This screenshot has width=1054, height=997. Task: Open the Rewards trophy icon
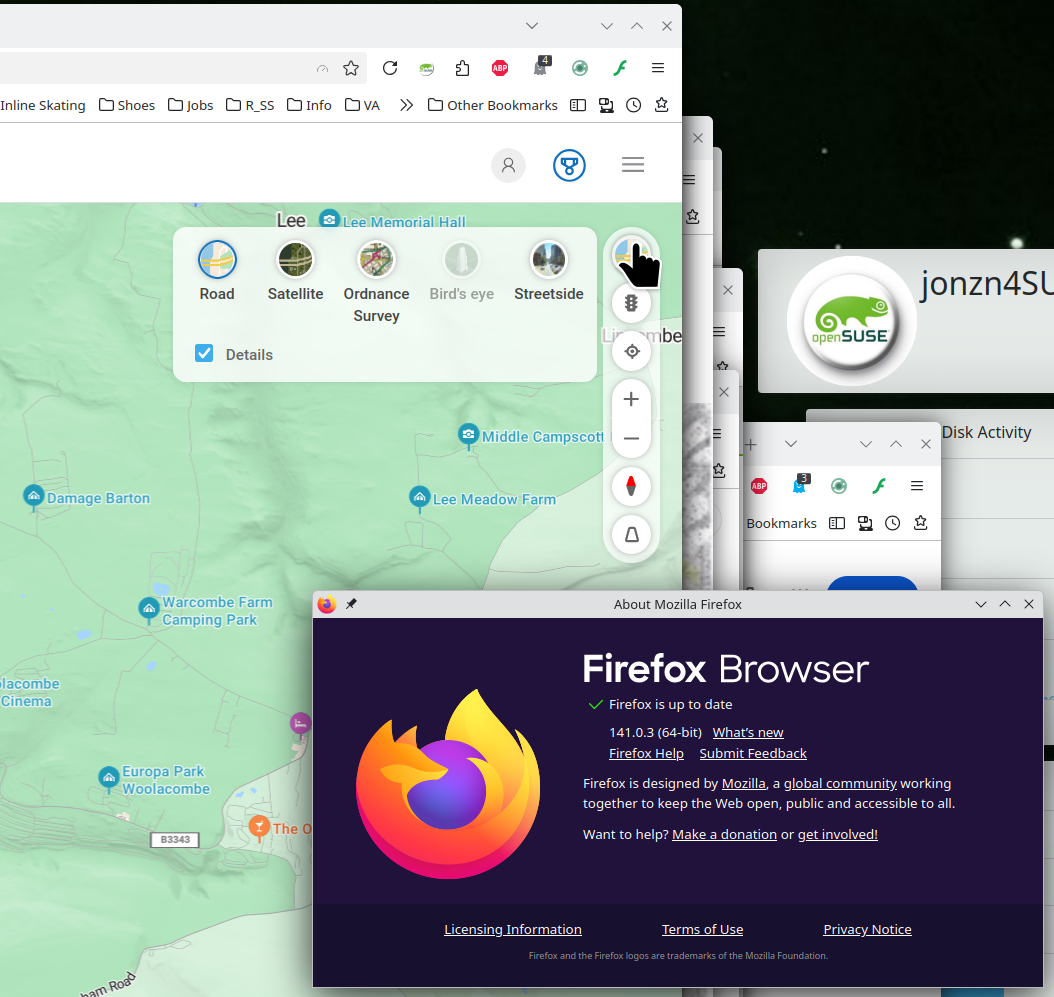click(x=569, y=165)
